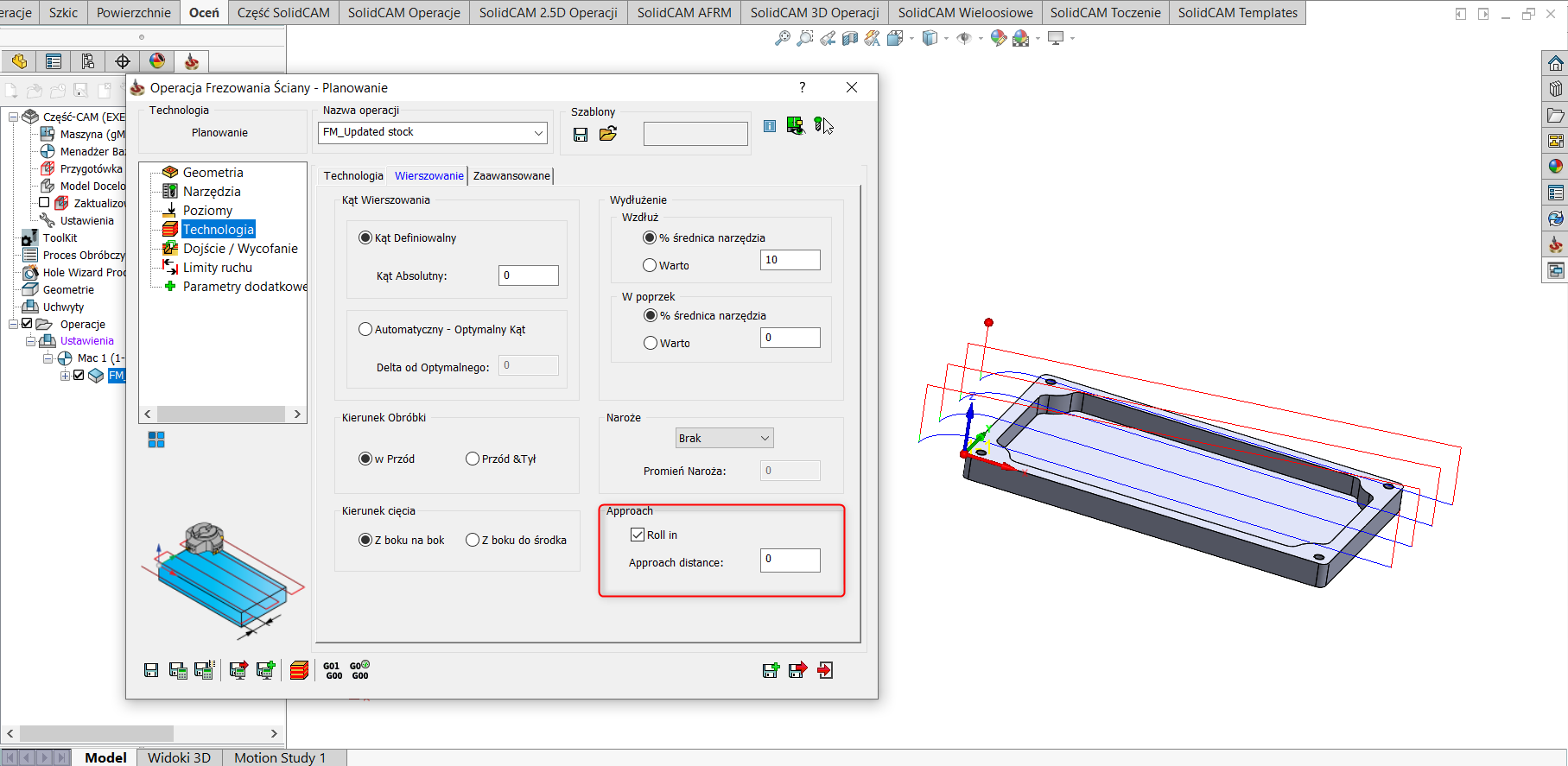Click red stacked layers icon at bottom
This screenshot has height=766, width=1568.
tap(299, 670)
